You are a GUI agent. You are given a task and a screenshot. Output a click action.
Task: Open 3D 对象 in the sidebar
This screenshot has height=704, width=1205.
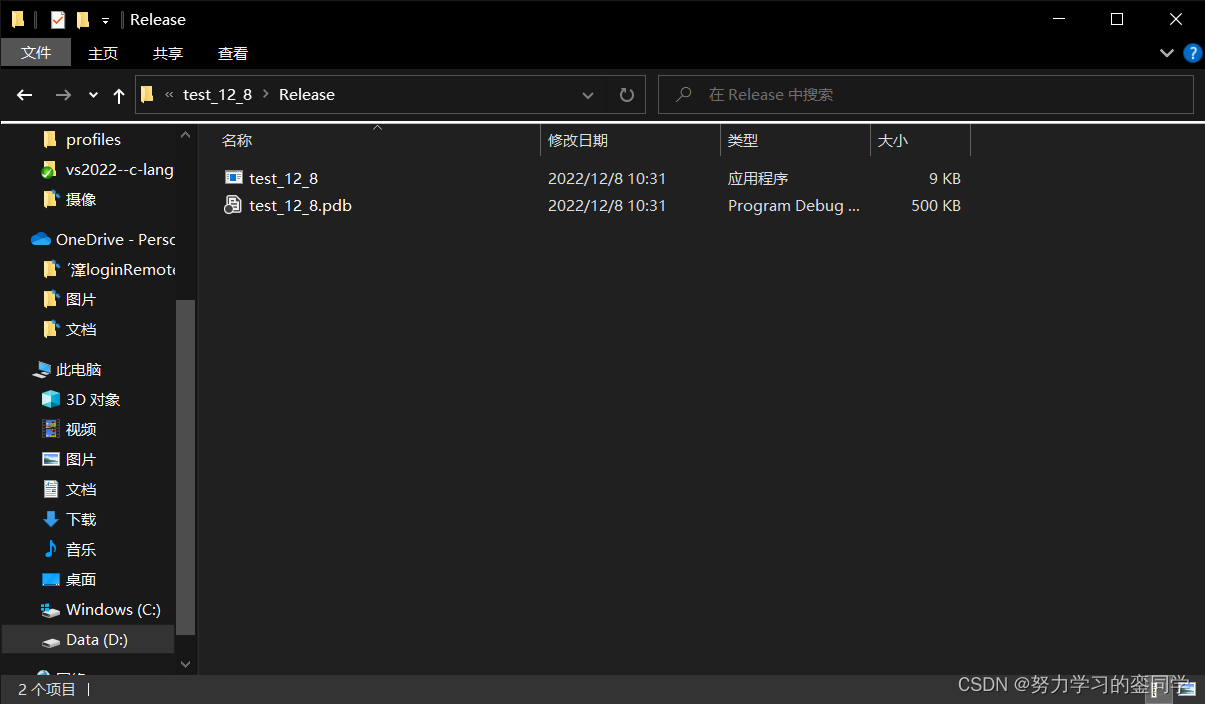tap(93, 400)
